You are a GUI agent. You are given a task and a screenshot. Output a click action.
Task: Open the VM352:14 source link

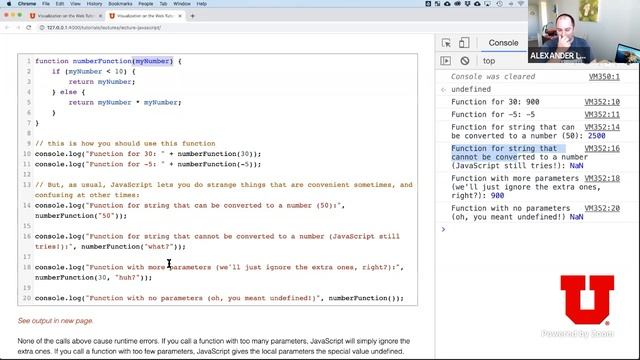(x=602, y=127)
